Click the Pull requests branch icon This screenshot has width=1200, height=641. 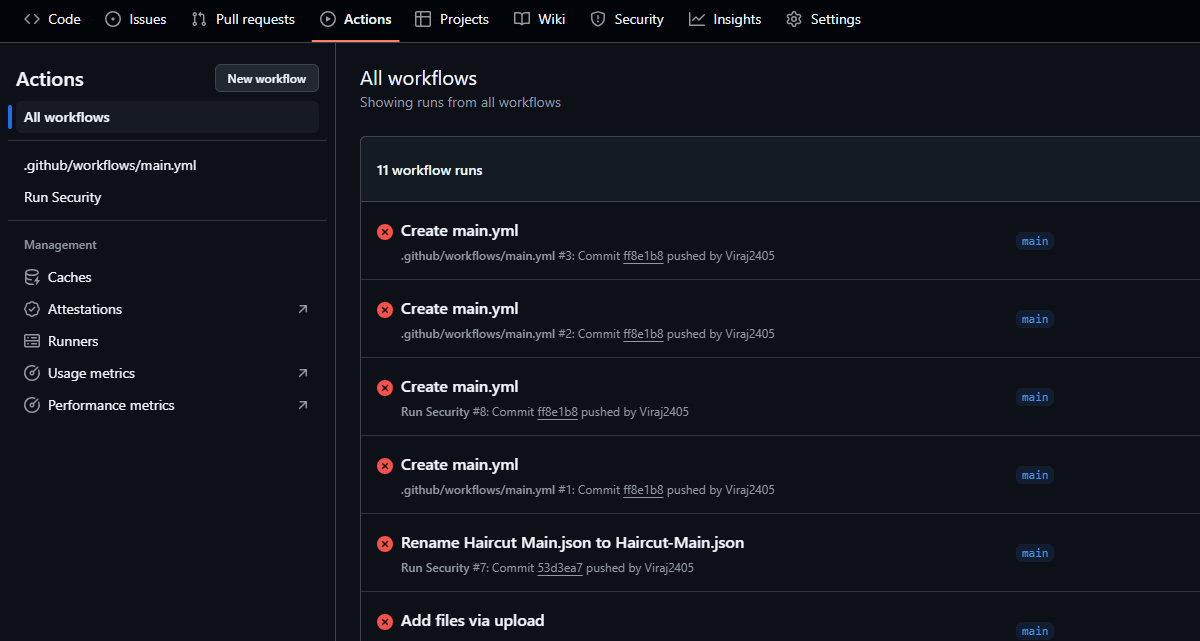point(199,19)
